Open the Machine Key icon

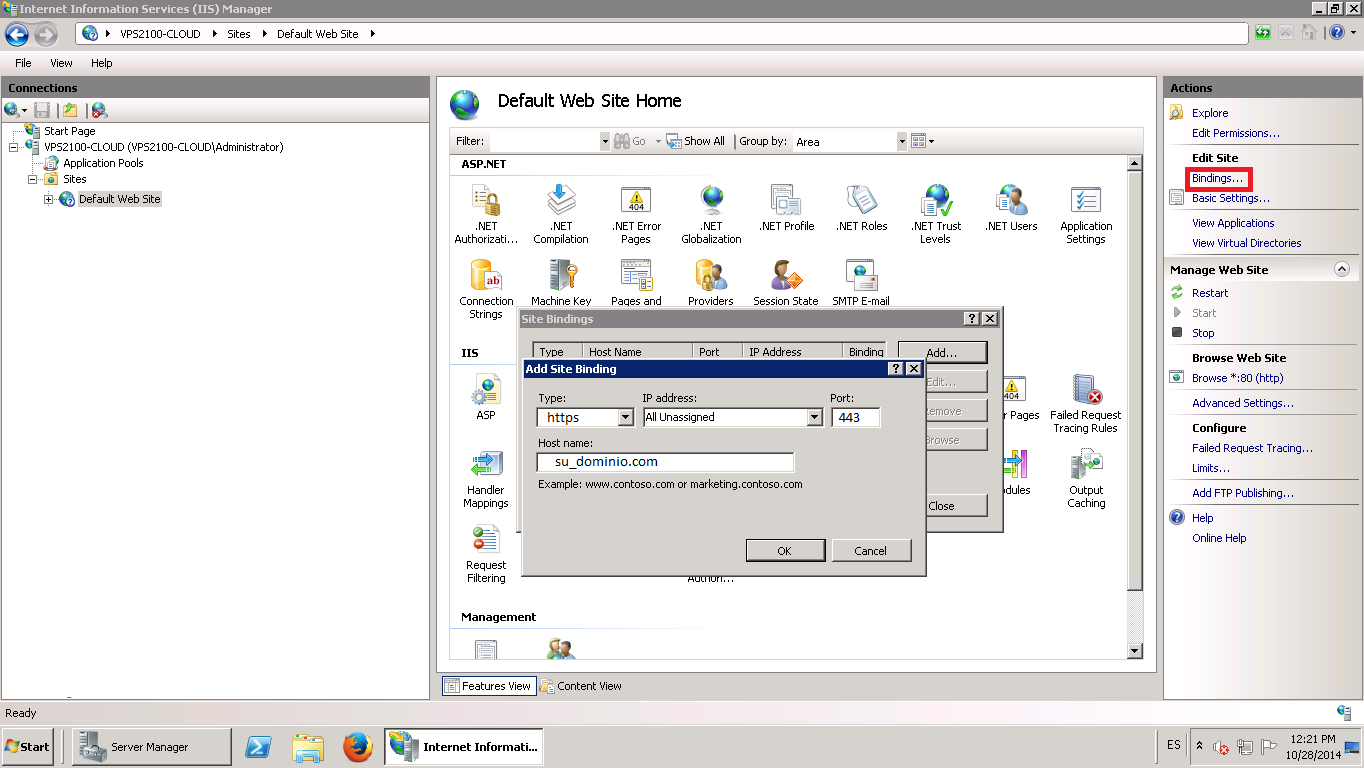[561, 283]
